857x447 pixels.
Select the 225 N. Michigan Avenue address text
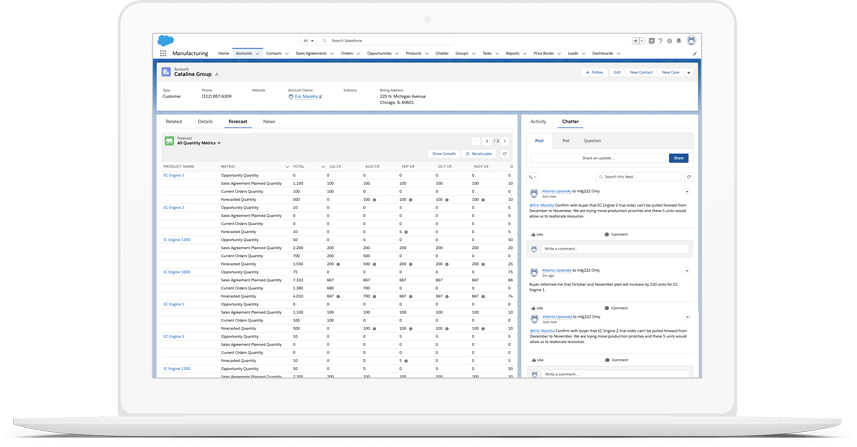pyautogui.click(x=403, y=97)
